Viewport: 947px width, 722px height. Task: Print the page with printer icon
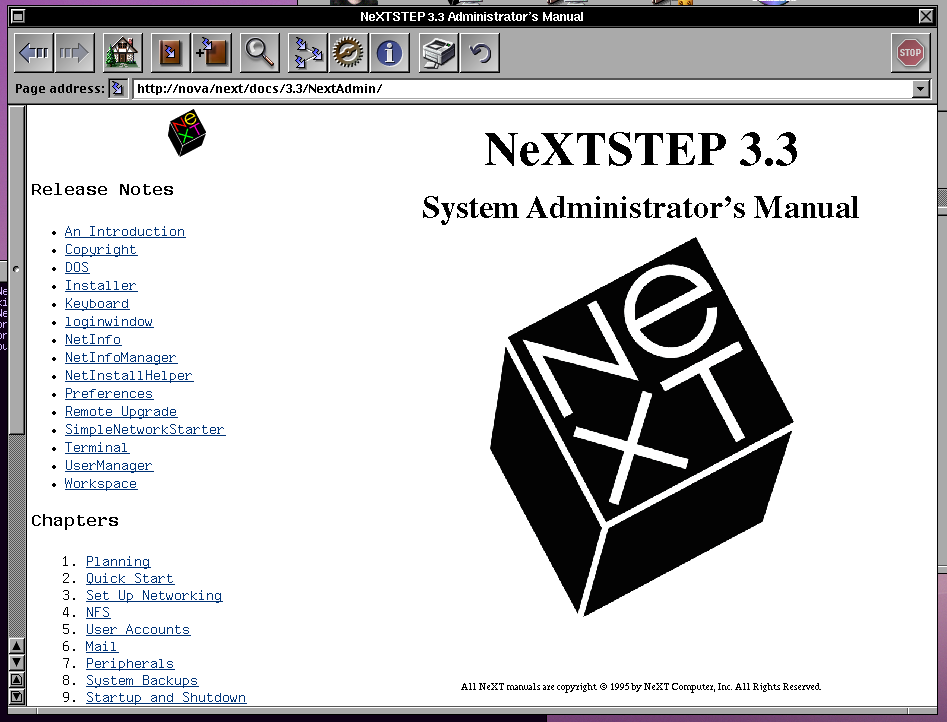pos(438,53)
